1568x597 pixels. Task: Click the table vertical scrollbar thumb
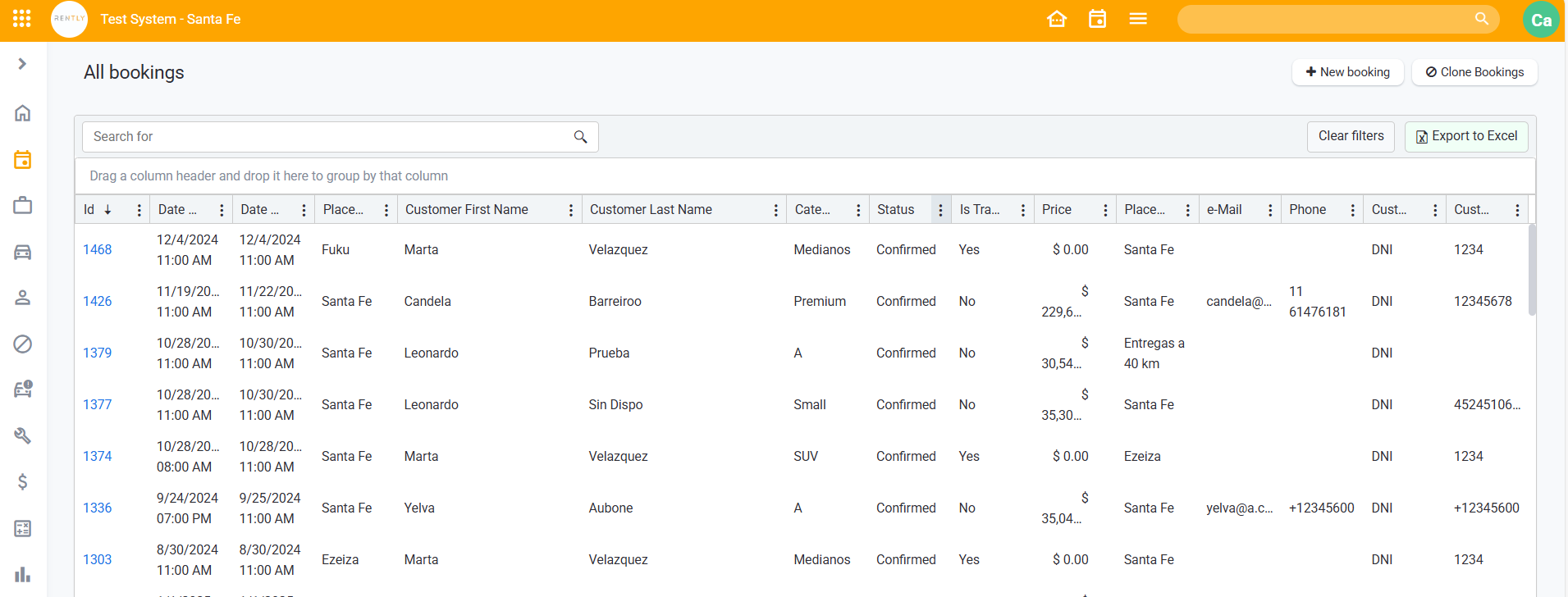coord(1532,270)
